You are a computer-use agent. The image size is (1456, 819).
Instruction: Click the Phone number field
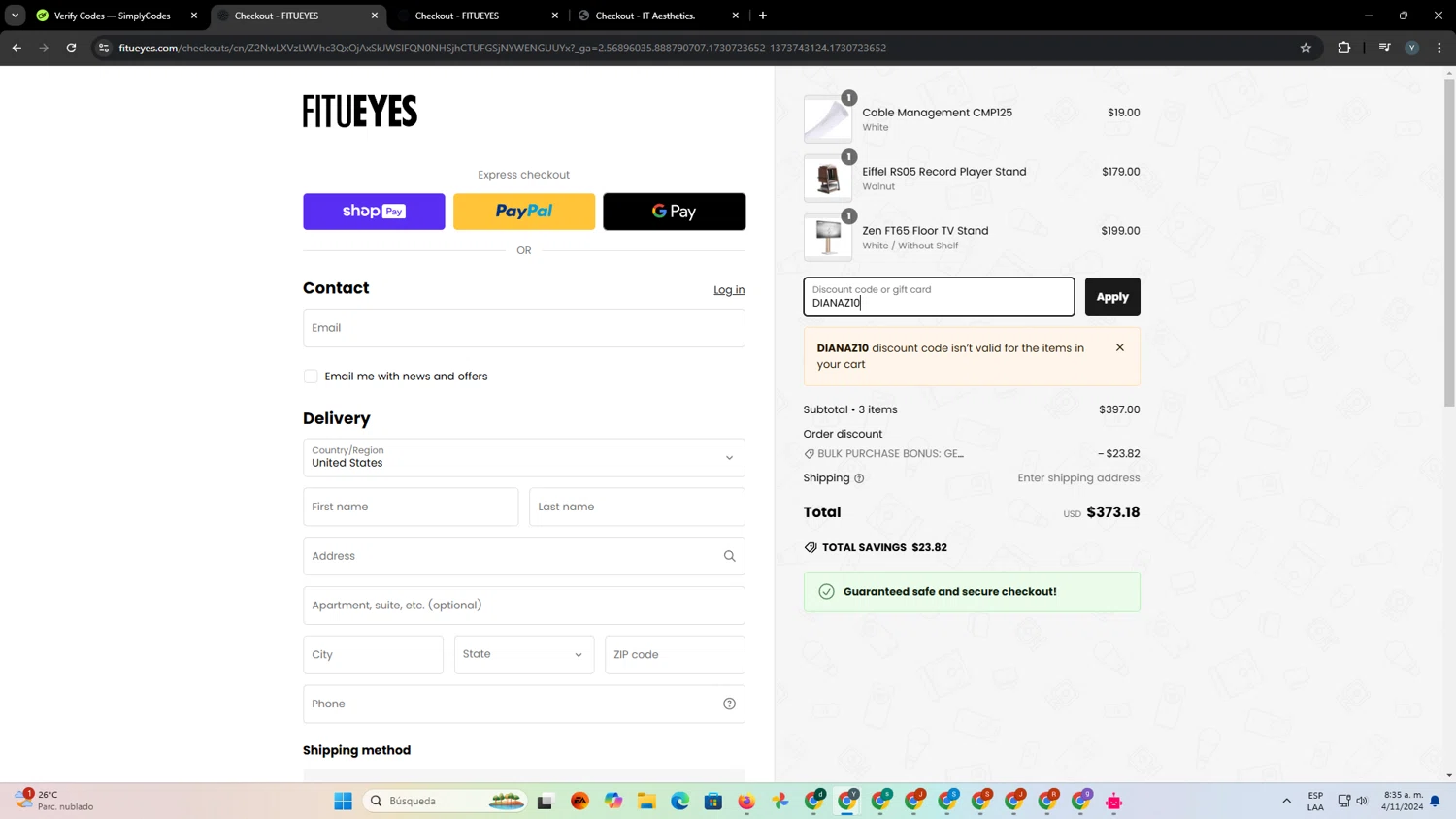[x=524, y=704]
